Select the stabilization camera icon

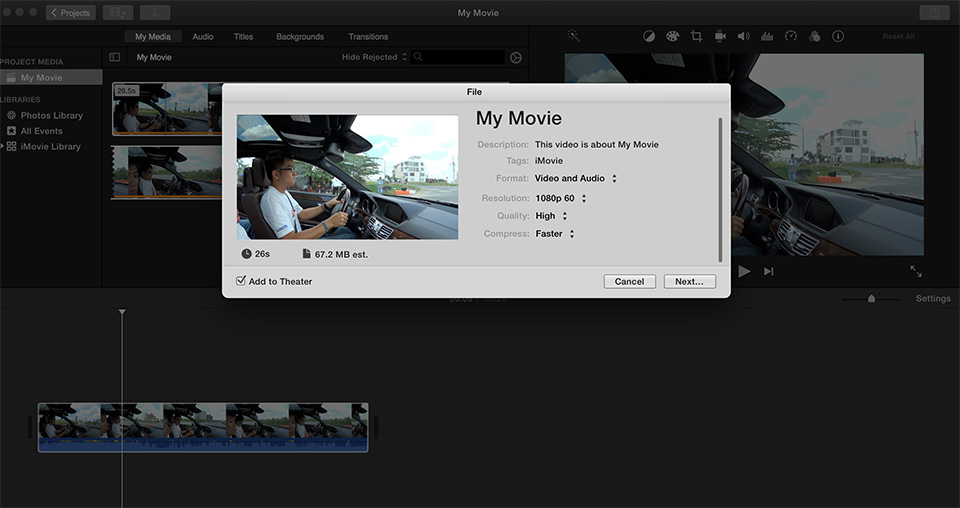[720, 36]
